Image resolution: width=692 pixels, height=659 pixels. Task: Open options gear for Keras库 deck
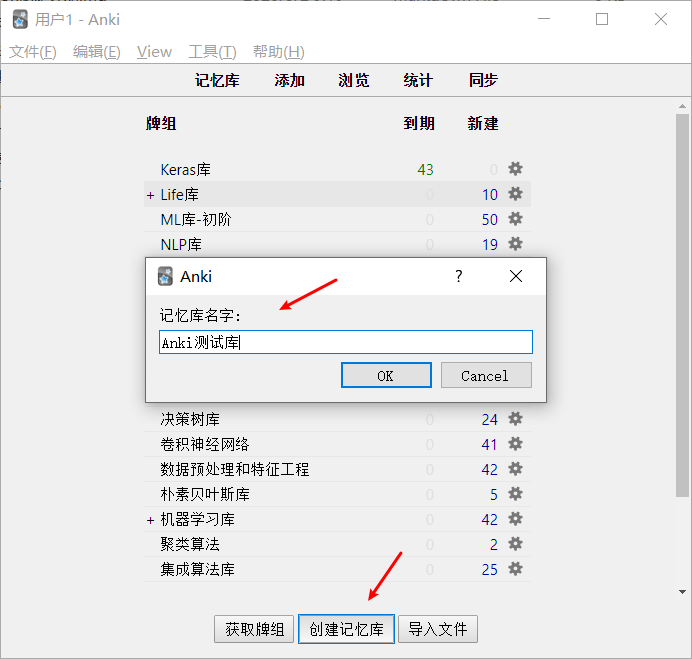(x=515, y=169)
